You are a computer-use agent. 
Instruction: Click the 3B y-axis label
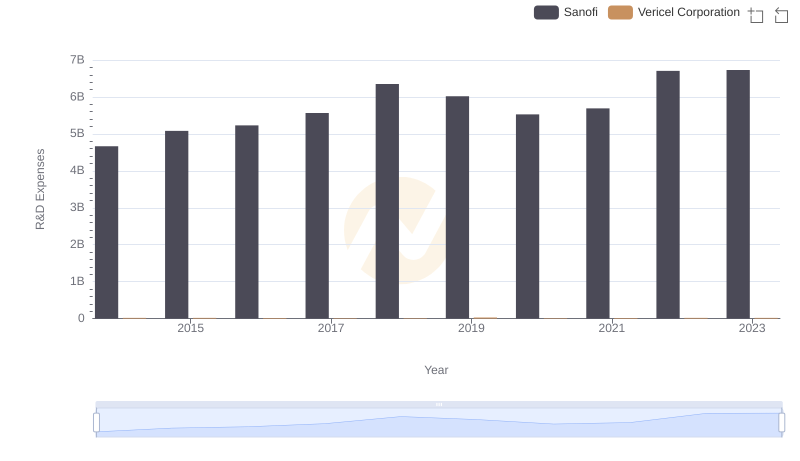tap(77, 208)
